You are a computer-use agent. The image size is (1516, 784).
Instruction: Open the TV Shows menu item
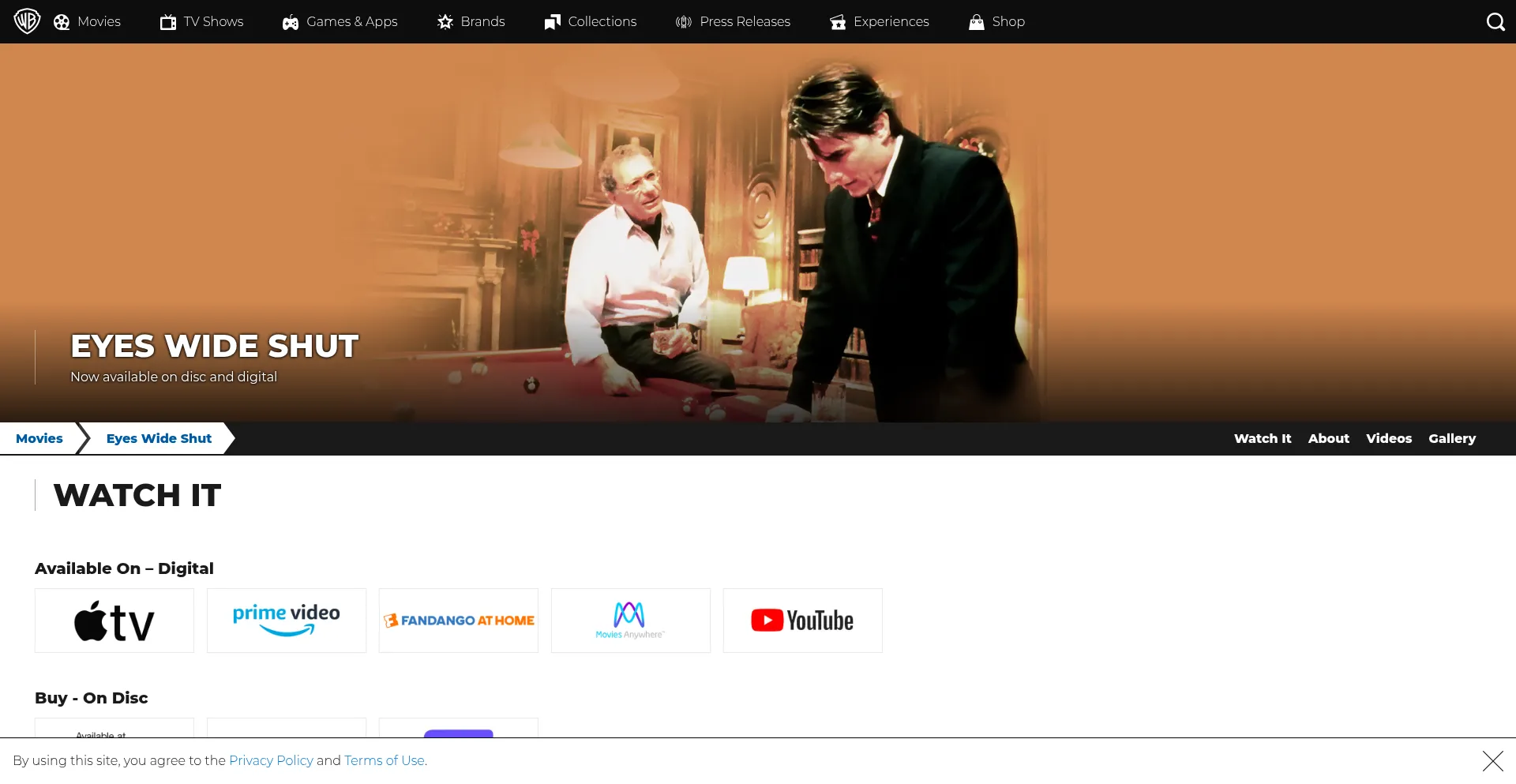pyautogui.click(x=202, y=21)
